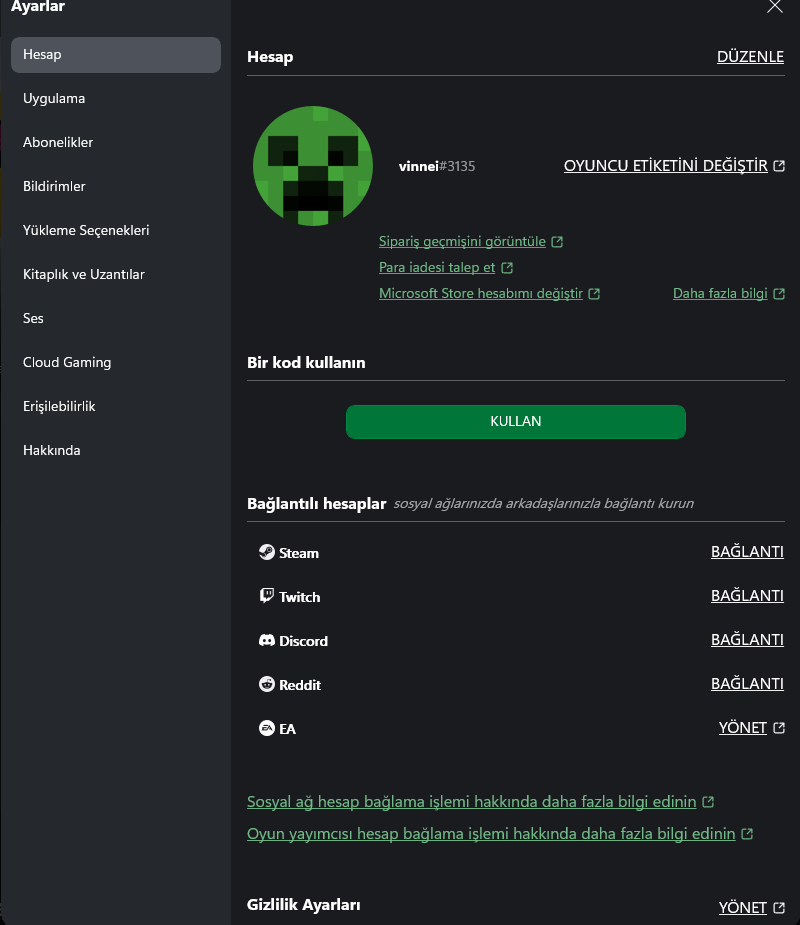This screenshot has height=925, width=800.
Task: Open Microsoft Store hesabımı değiştir link
Action: point(480,293)
